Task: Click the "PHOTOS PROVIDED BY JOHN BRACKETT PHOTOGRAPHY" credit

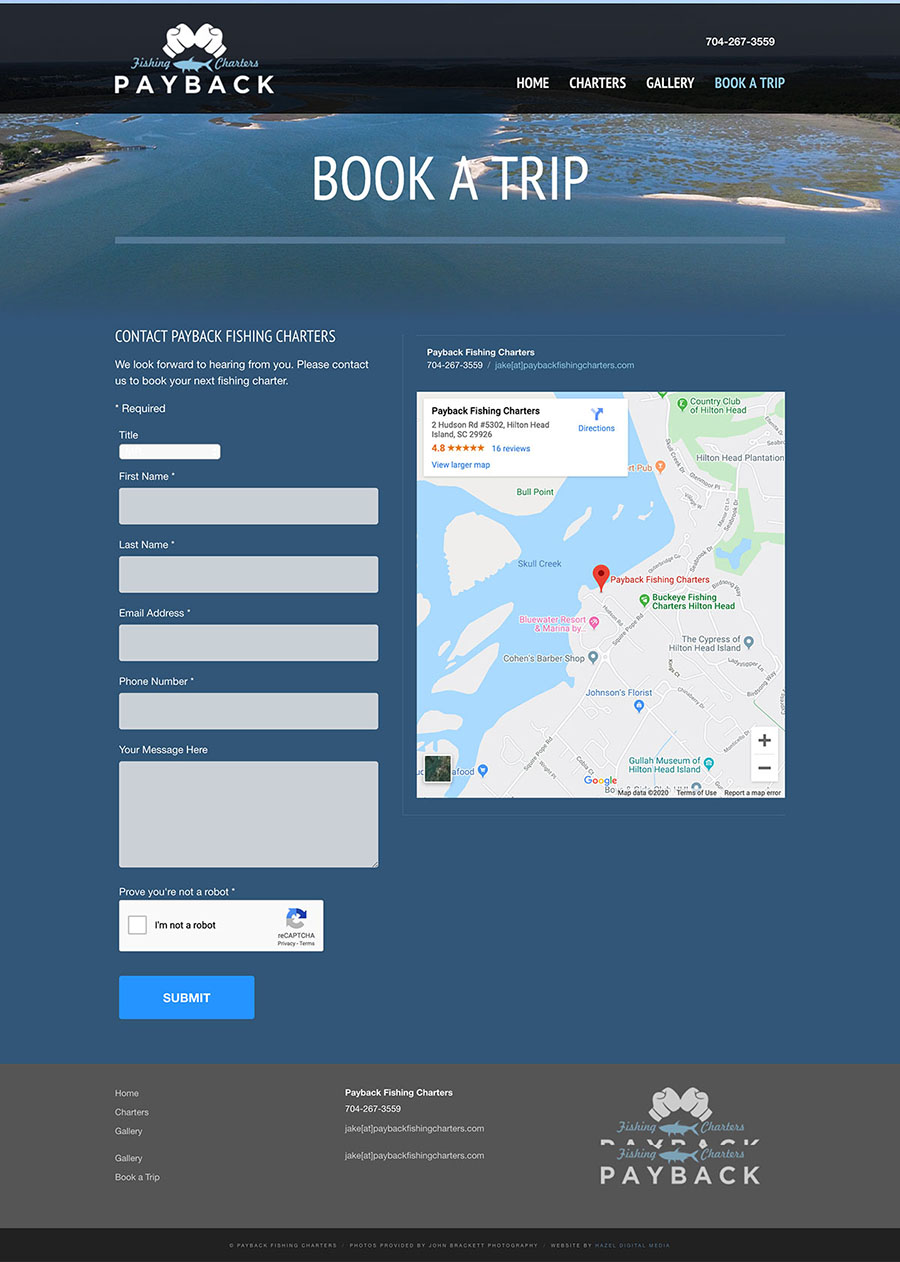Action: (x=444, y=1245)
